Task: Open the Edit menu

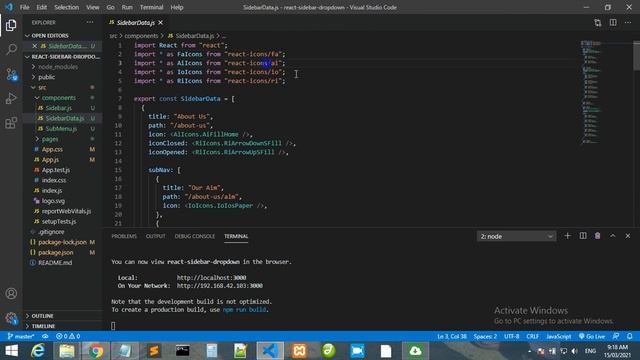Action: coord(42,7)
